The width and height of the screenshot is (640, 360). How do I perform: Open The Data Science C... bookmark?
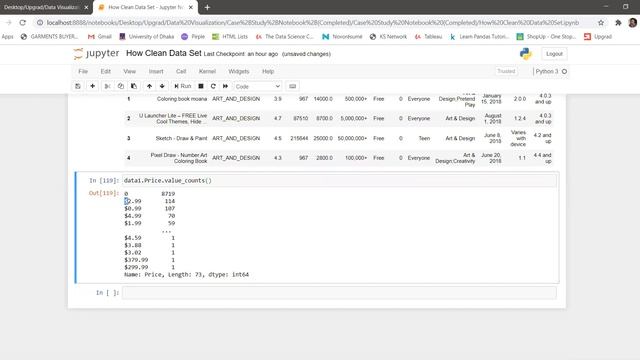click(x=285, y=37)
